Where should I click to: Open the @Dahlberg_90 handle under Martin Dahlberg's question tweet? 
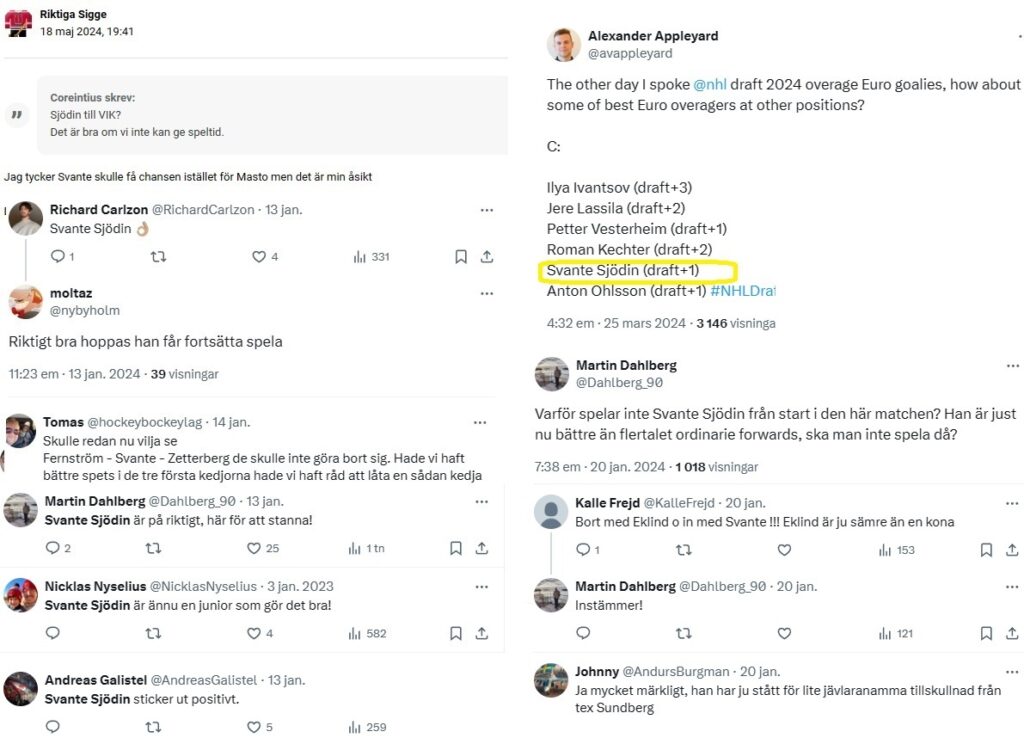619,382
